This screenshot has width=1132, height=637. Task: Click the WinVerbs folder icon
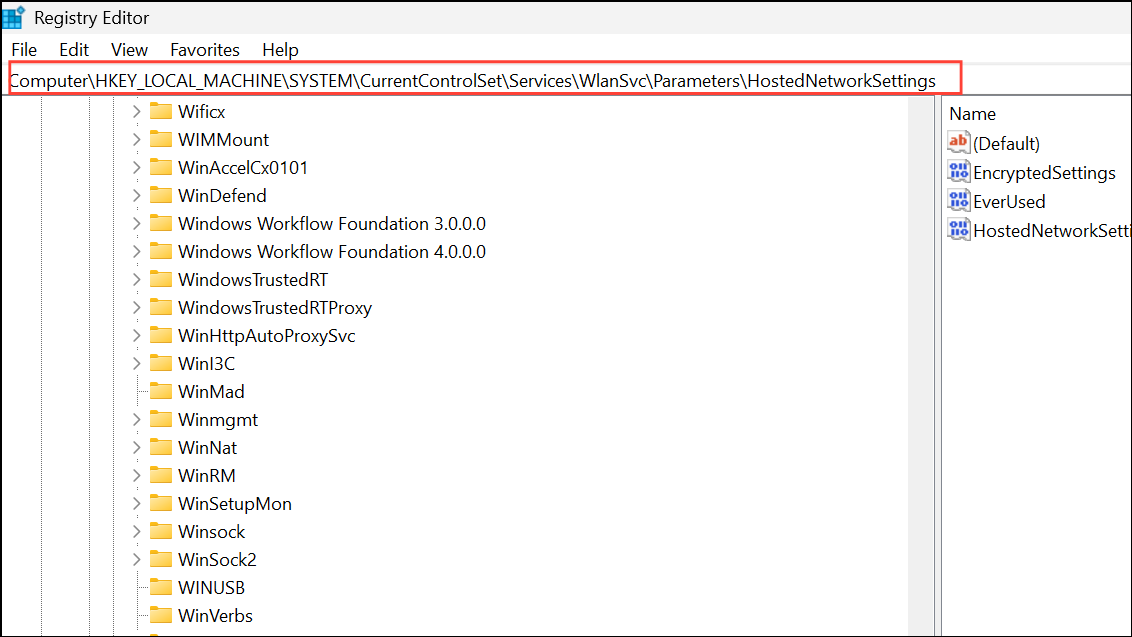tap(160, 615)
